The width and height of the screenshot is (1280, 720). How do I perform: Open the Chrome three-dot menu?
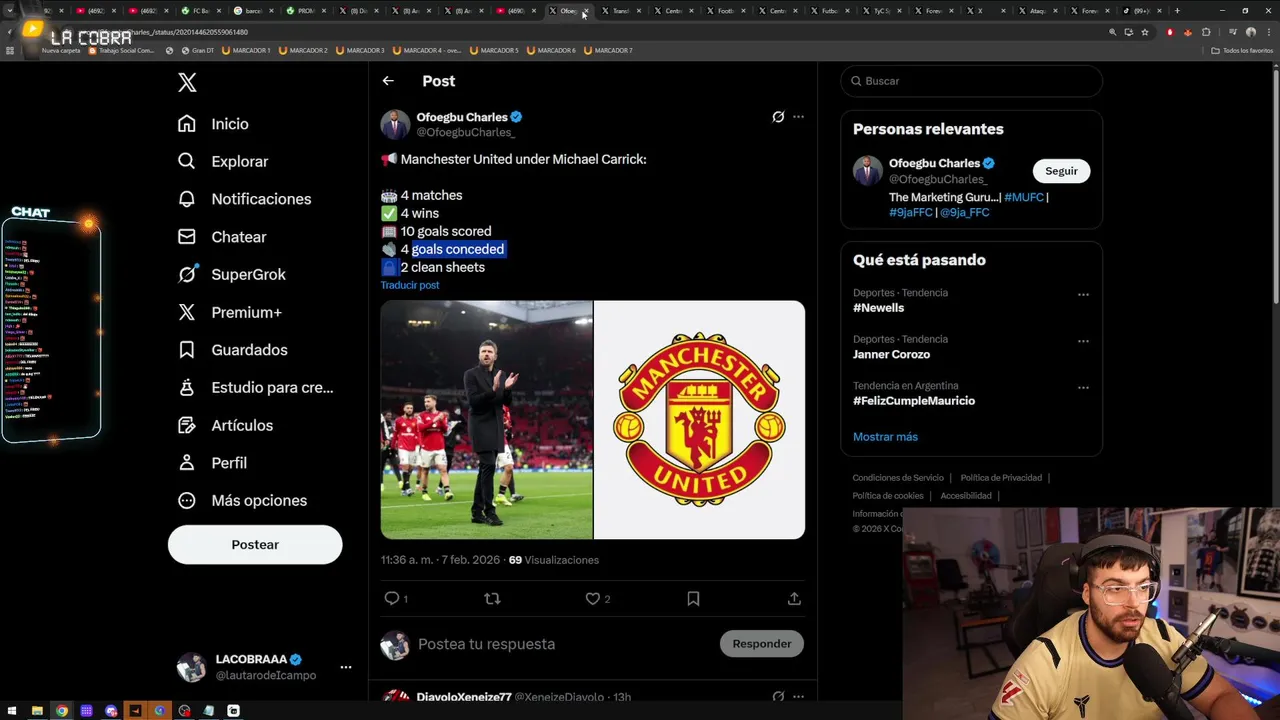1268,32
